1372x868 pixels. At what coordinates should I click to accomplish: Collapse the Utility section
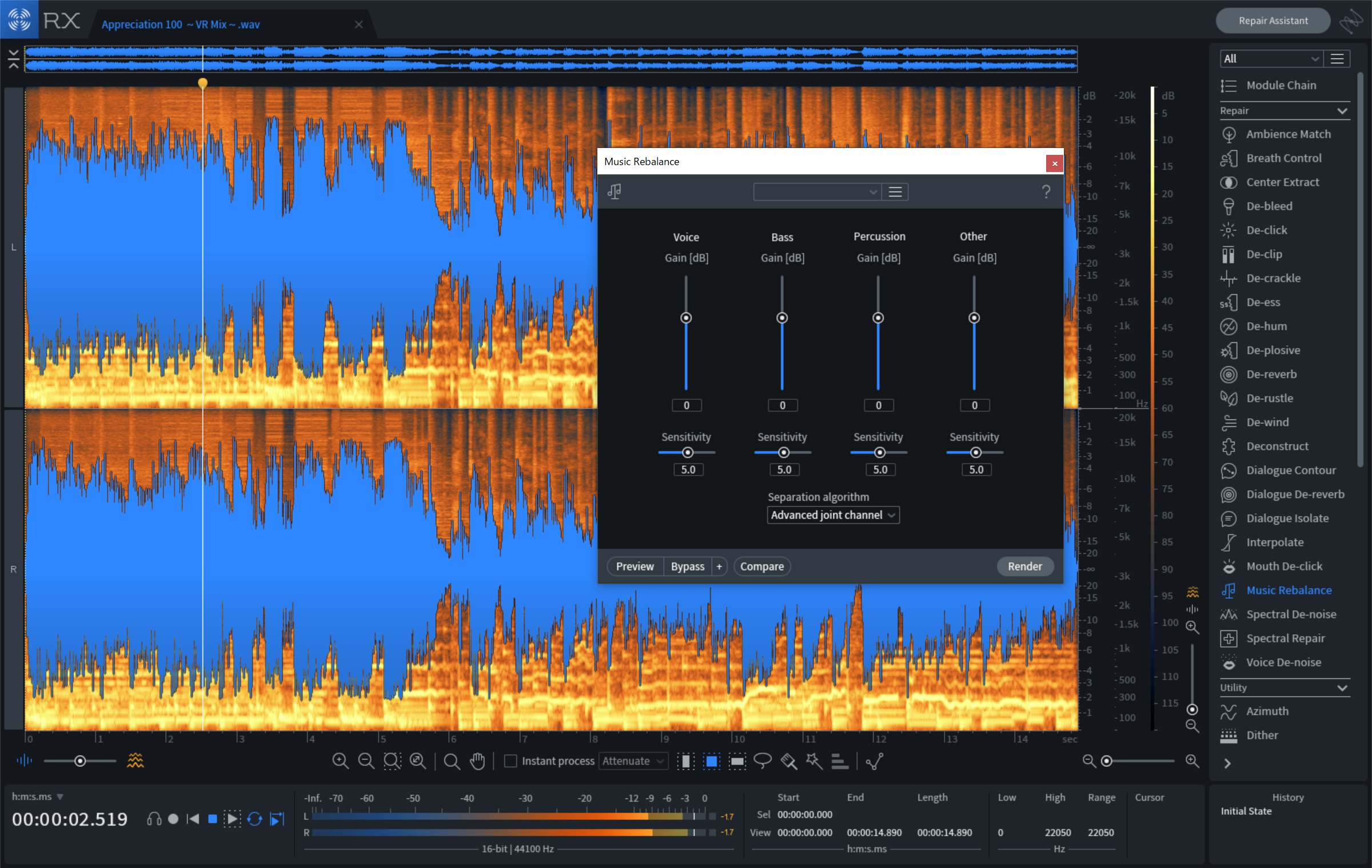coord(1342,688)
